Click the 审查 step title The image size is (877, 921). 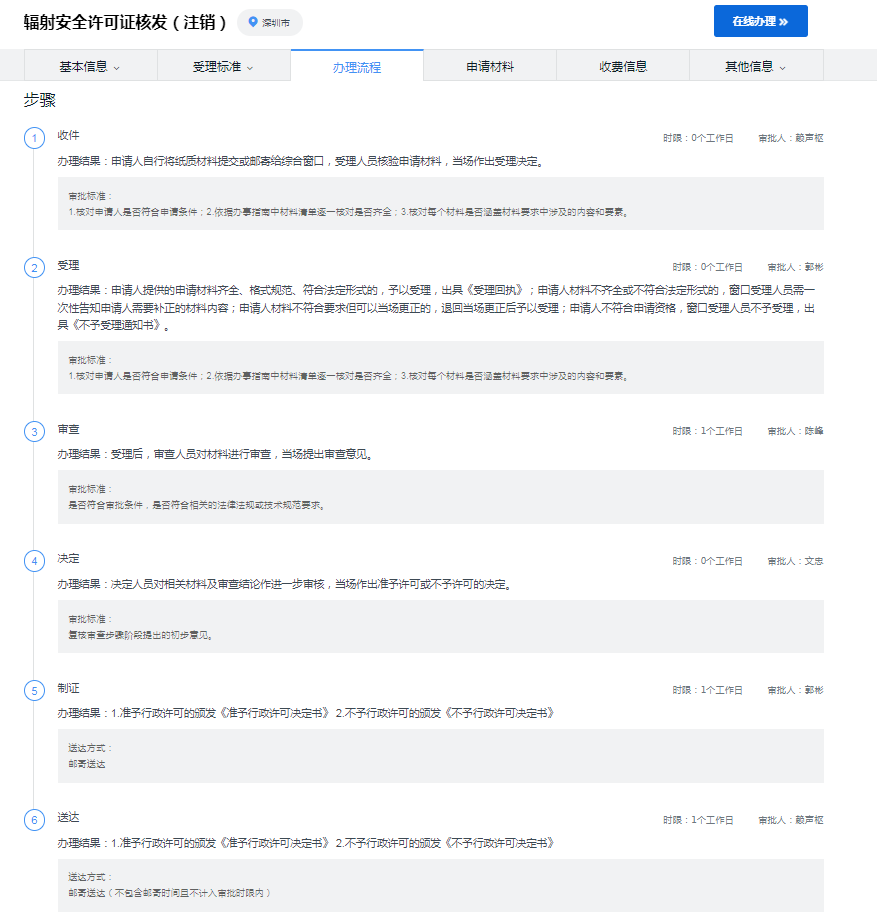(68, 429)
